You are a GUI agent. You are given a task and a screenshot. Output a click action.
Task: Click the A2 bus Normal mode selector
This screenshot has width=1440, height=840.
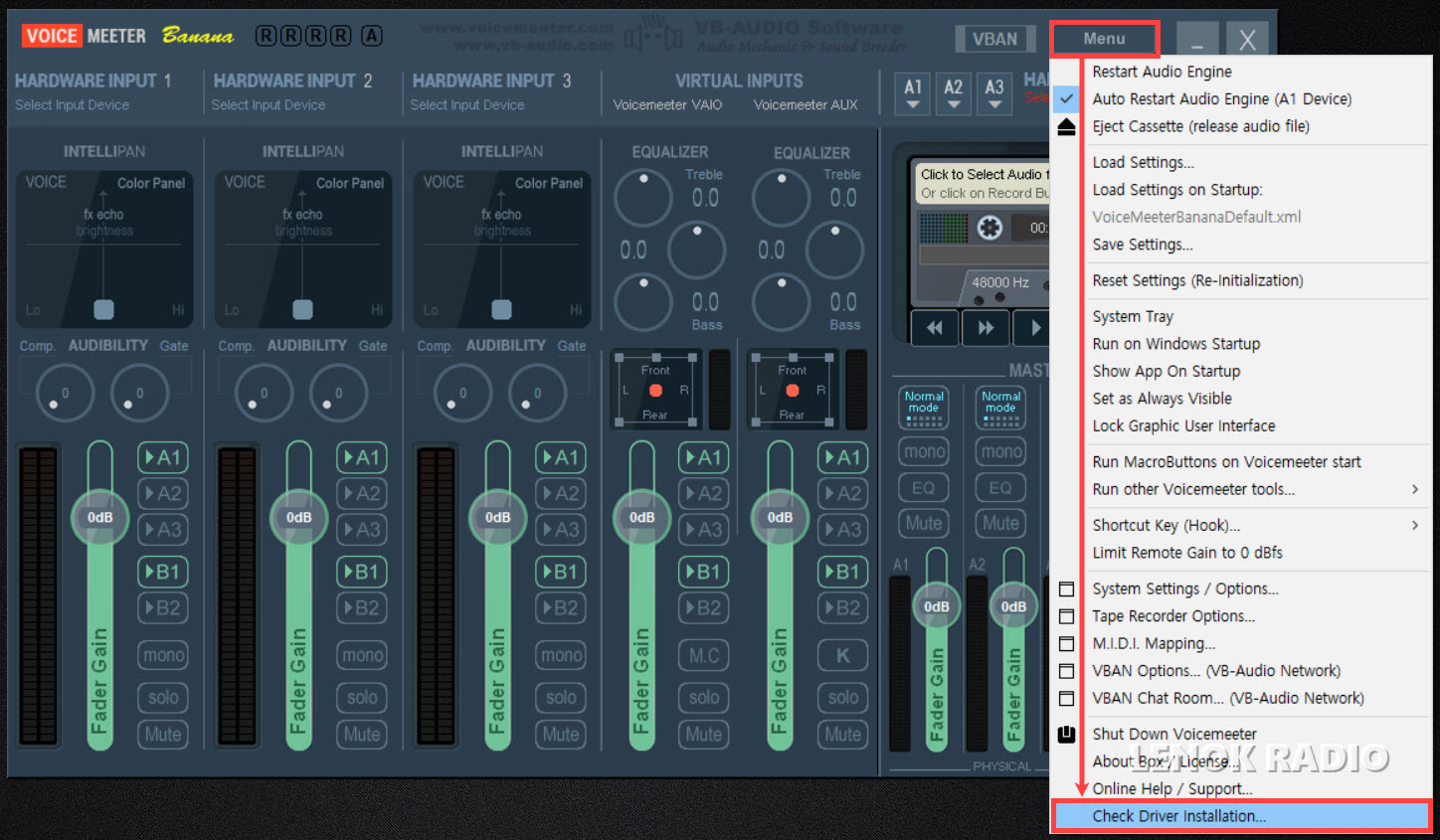point(1000,408)
